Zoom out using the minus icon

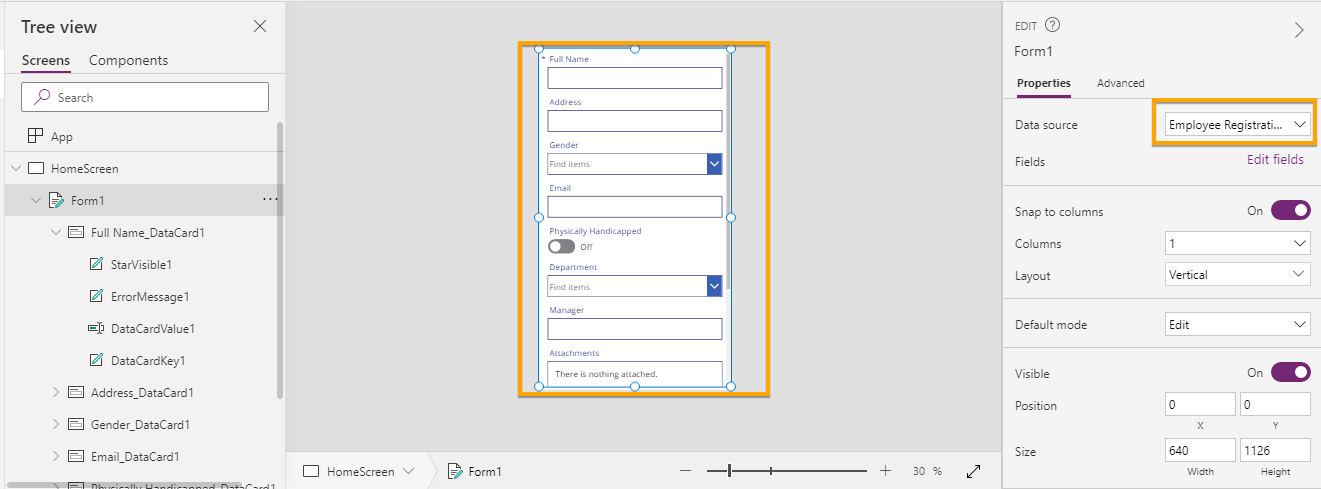pyautogui.click(x=685, y=471)
